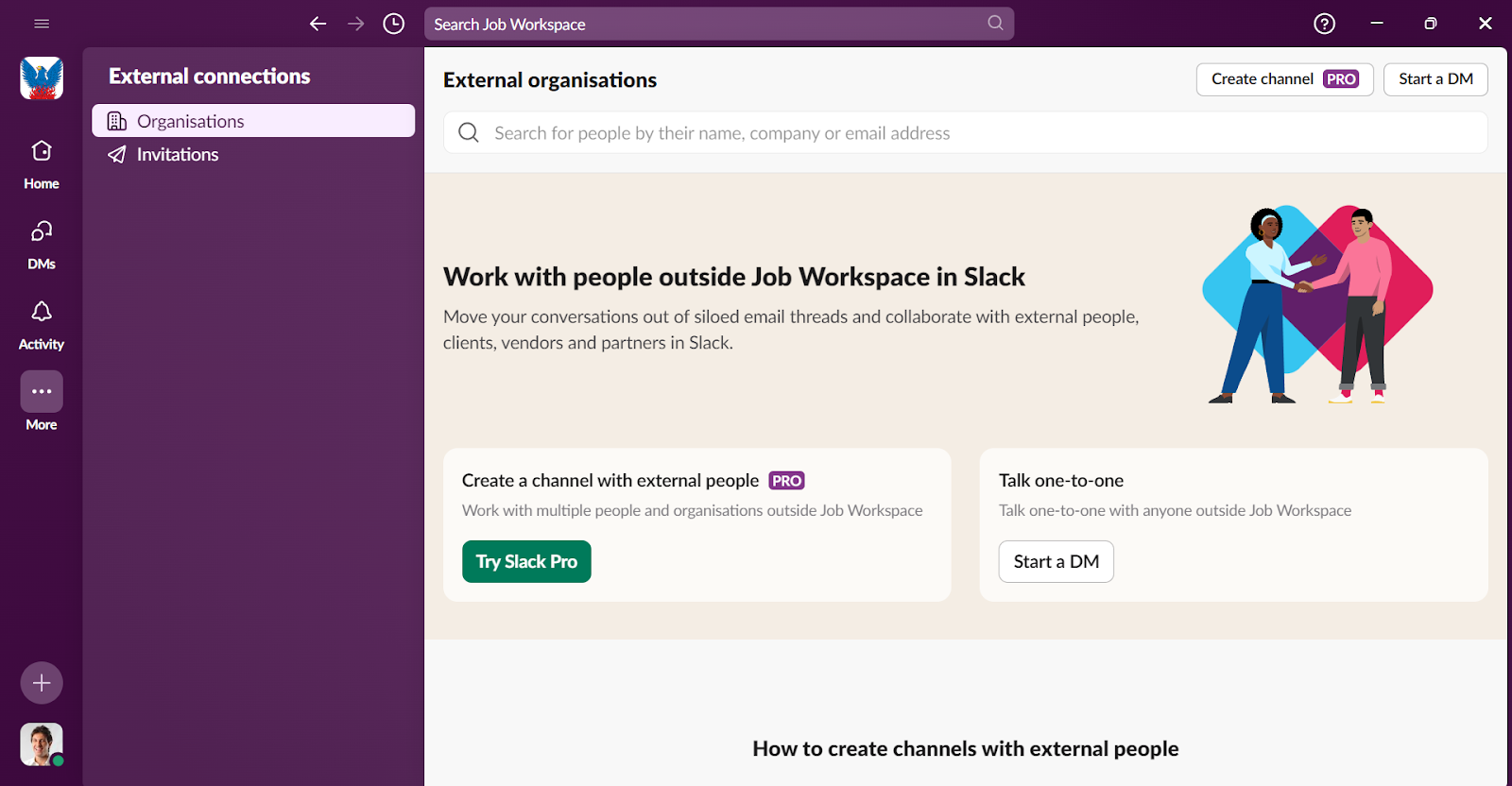Click the workspace logo icon
This screenshot has width=1512, height=786.
coord(42,78)
